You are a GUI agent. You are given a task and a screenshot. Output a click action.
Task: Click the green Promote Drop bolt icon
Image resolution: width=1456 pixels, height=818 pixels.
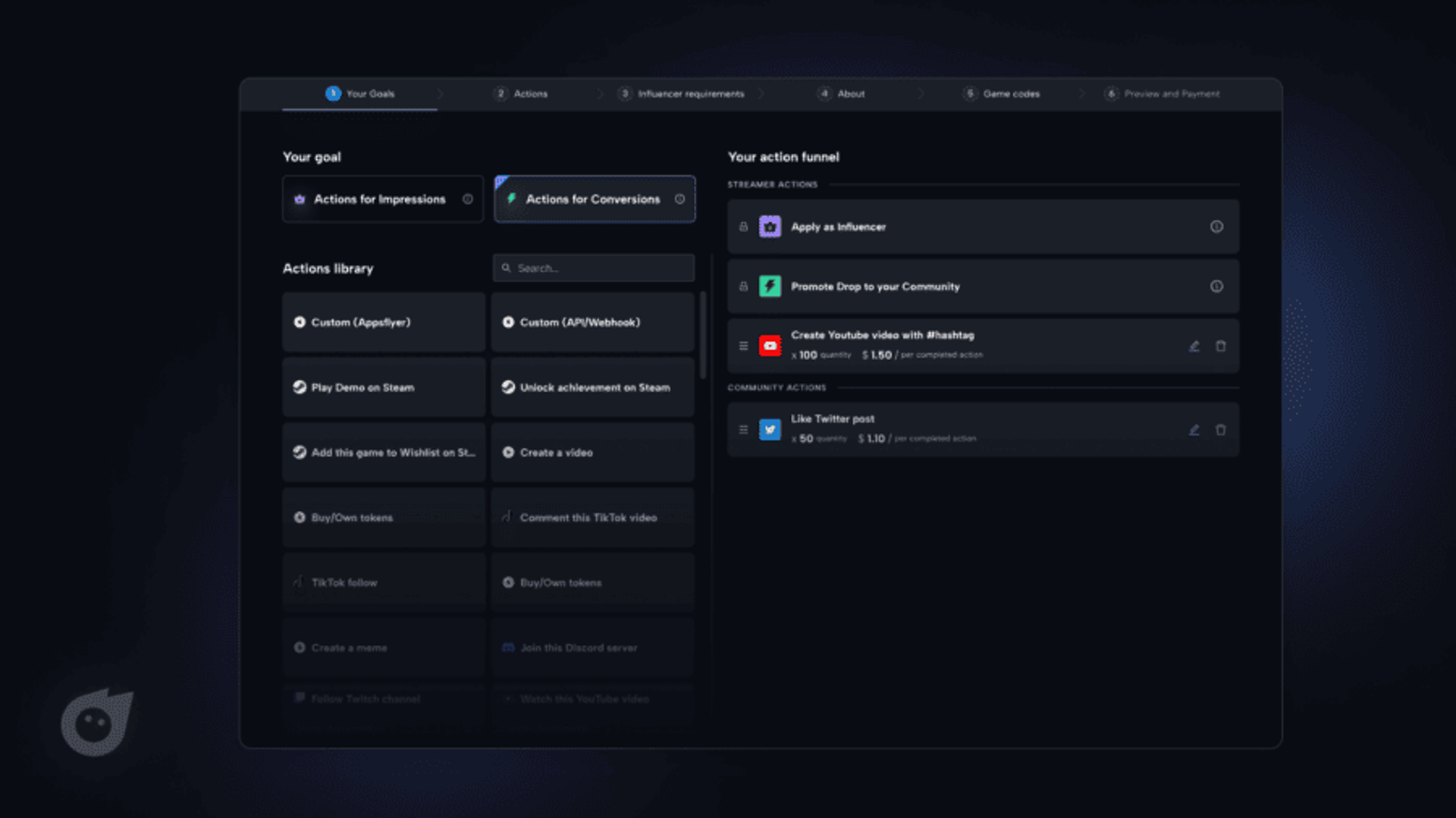pos(770,287)
